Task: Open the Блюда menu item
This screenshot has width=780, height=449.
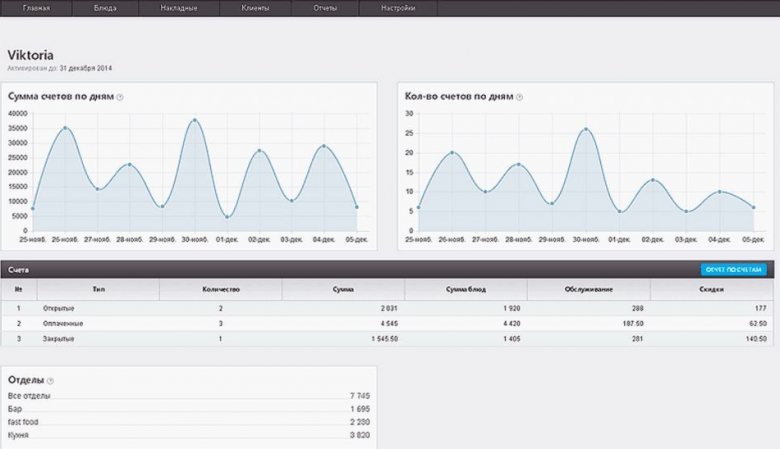Action: point(105,8)
